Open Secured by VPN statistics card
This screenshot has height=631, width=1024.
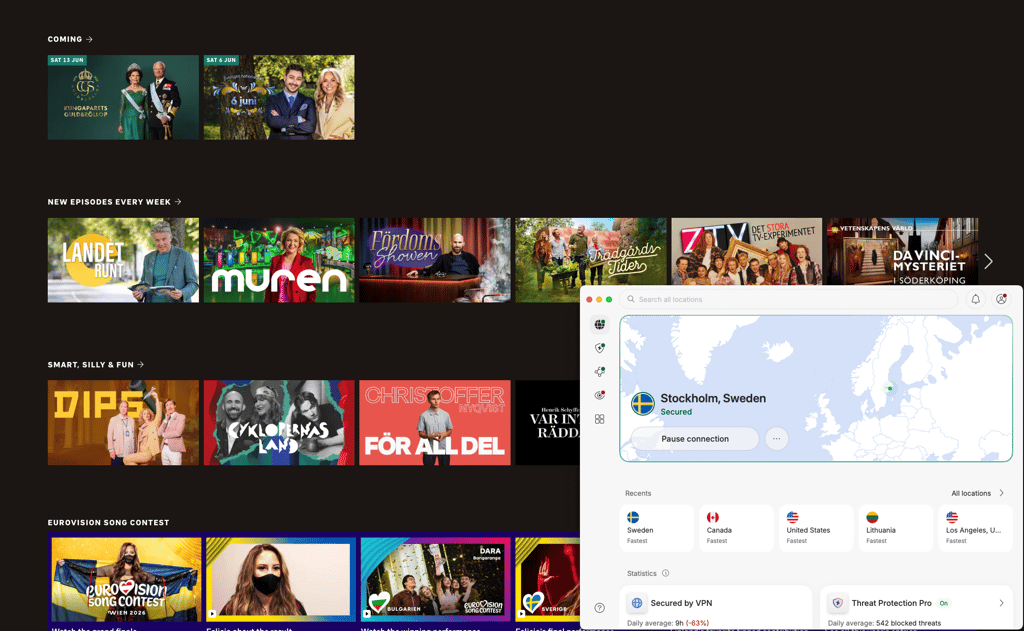[716, 607]
